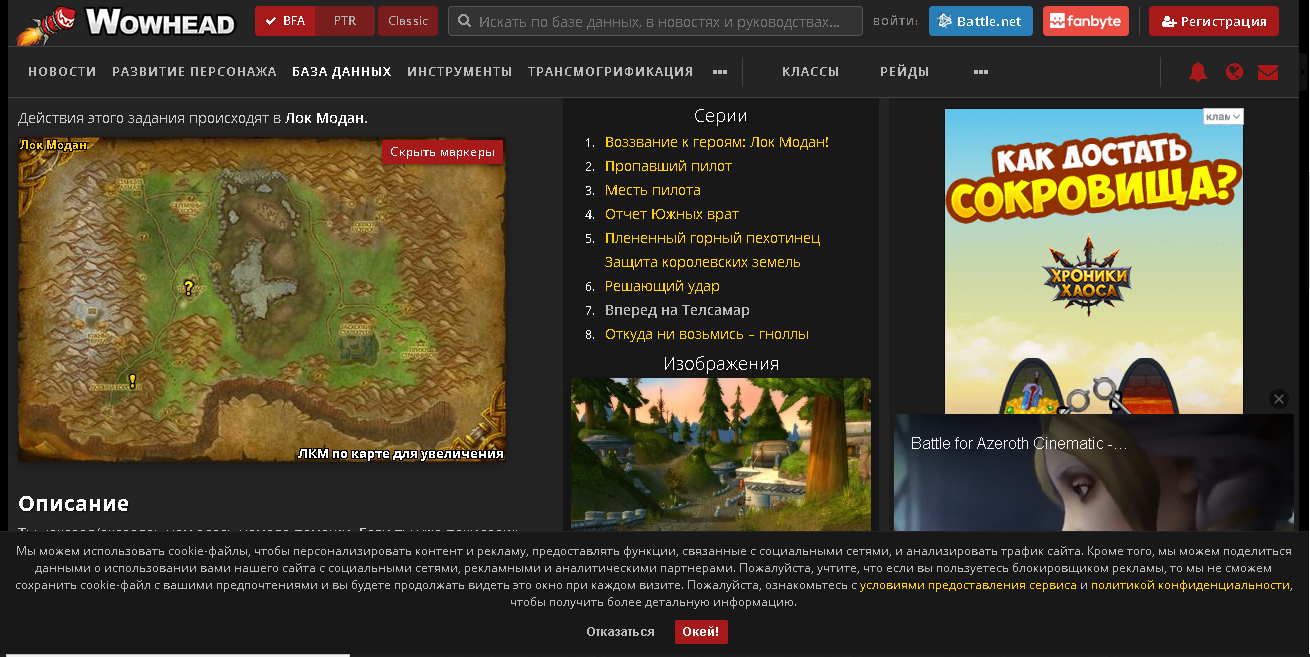Close the floating video player
This screenshot has width=1310, height=657.
pos(1278,399)
